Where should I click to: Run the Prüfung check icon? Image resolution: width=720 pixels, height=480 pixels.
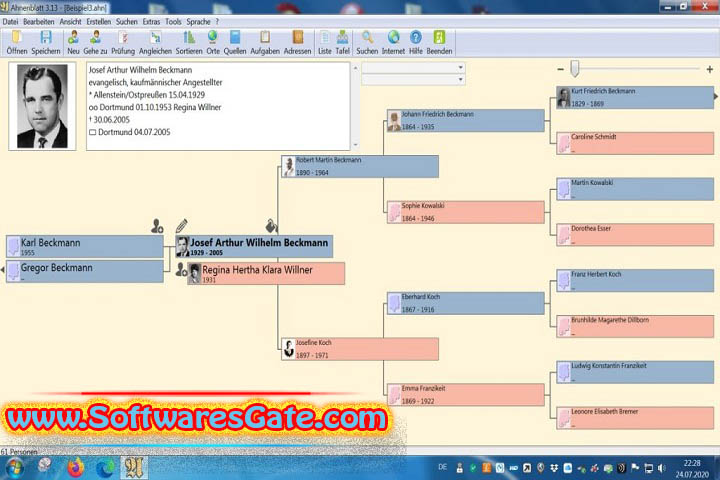click(123, 43)
